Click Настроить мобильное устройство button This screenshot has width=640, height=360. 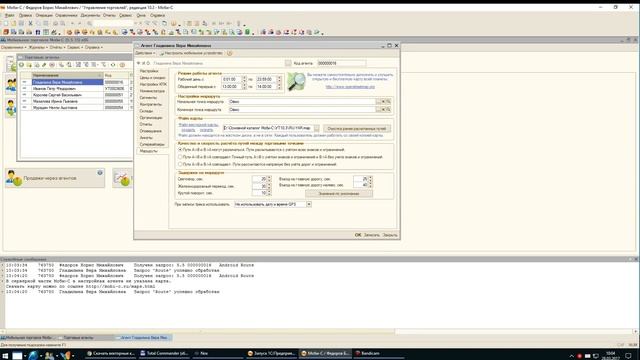[191, 53]
